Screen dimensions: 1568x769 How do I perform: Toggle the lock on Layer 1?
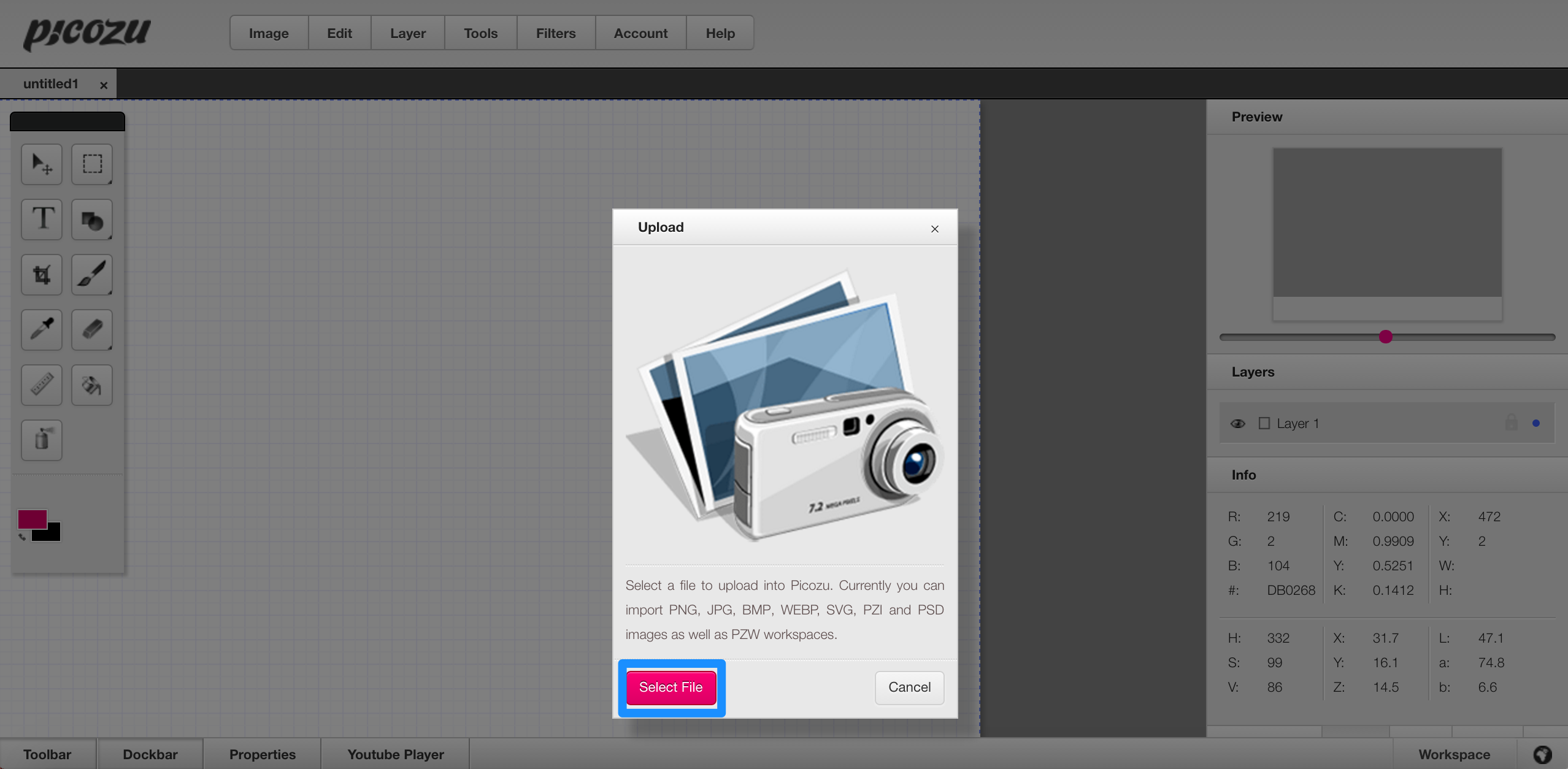click(x=1511, y=423)
